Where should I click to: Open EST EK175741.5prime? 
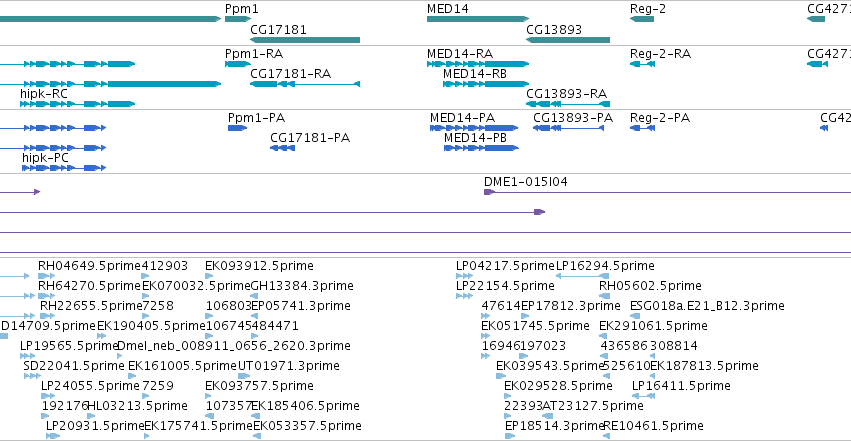[199, 426]
